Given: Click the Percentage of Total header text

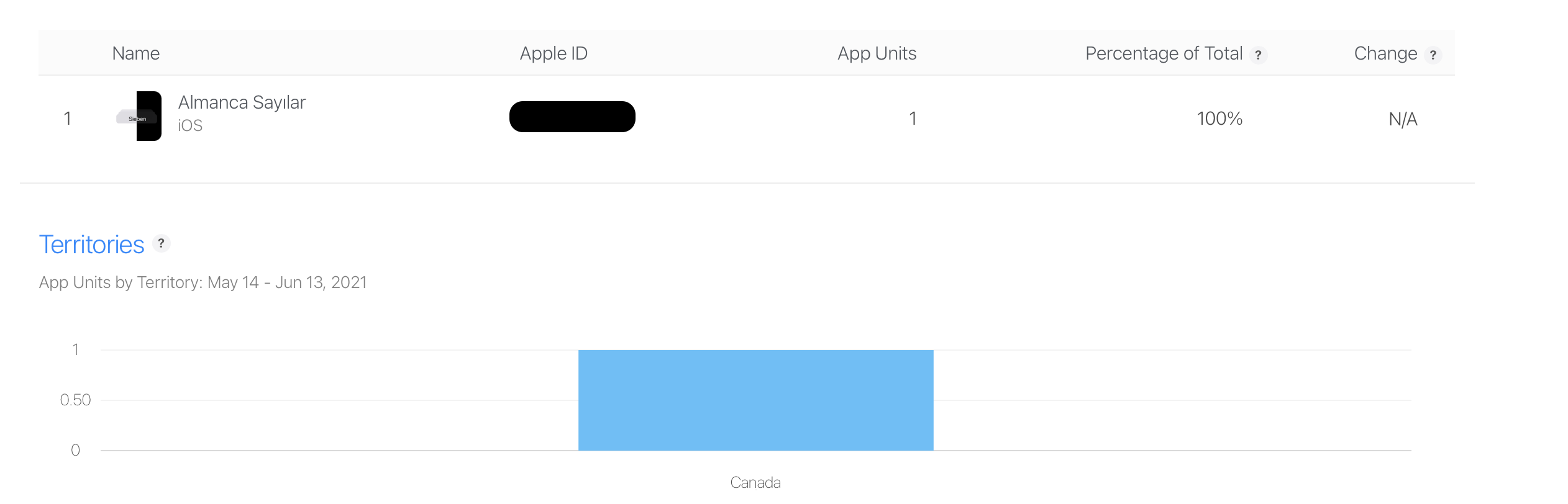Looking at the screenshot, I should pyautogui.click(x=1164, y=53).
